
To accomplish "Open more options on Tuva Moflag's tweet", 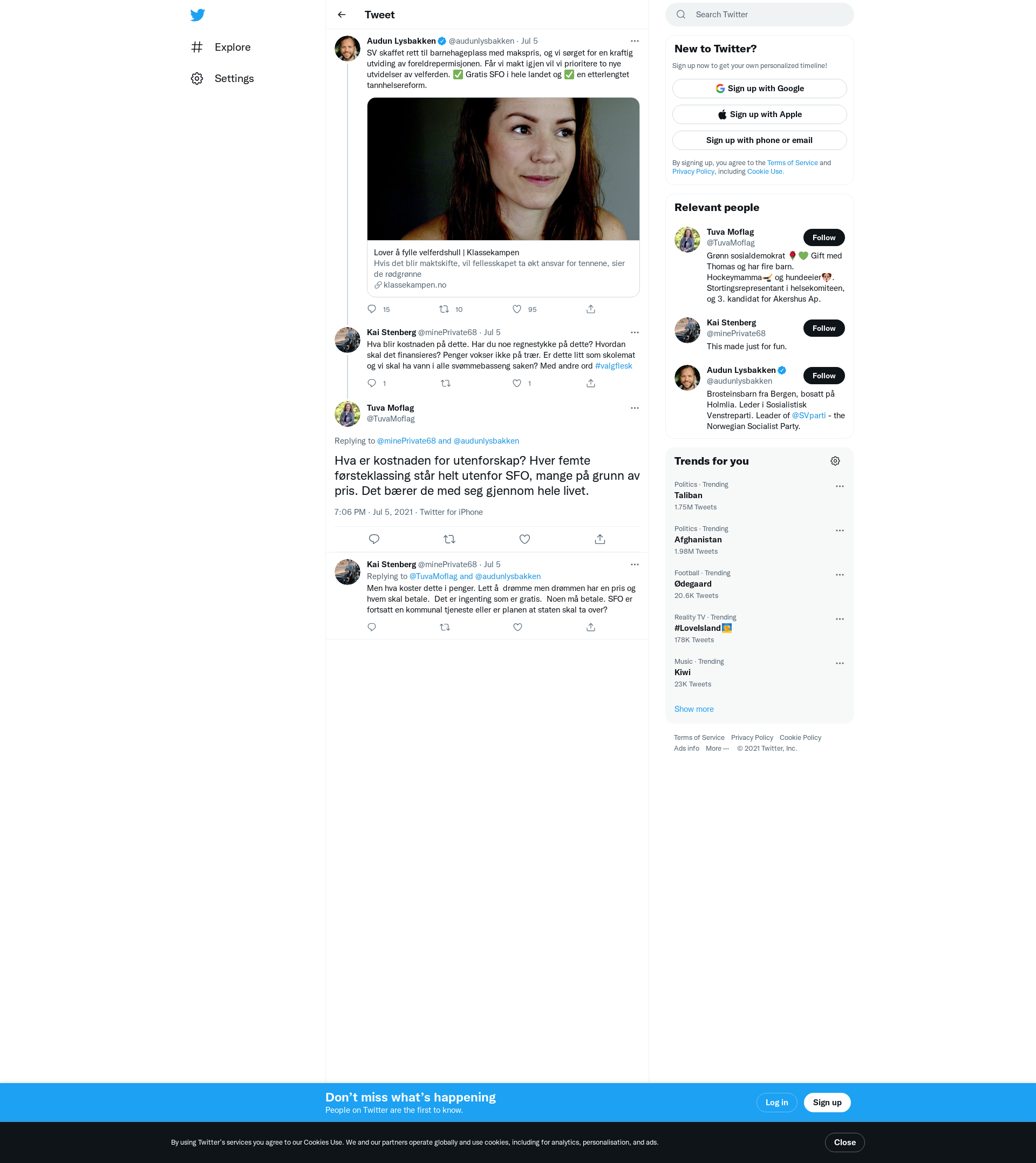I will click(x=635, y=408).
